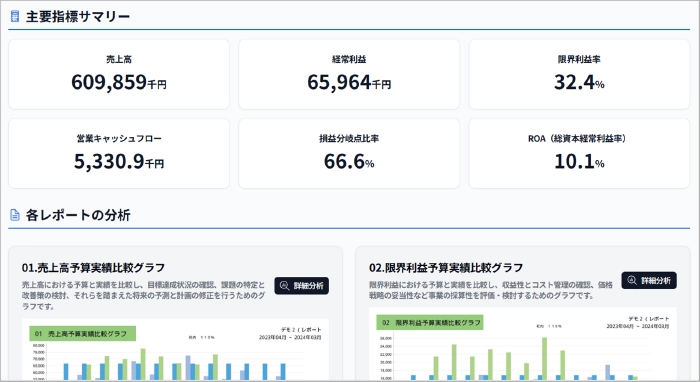
Task: Click the 5,330.9 cash flow value
Action: (109, 162)
